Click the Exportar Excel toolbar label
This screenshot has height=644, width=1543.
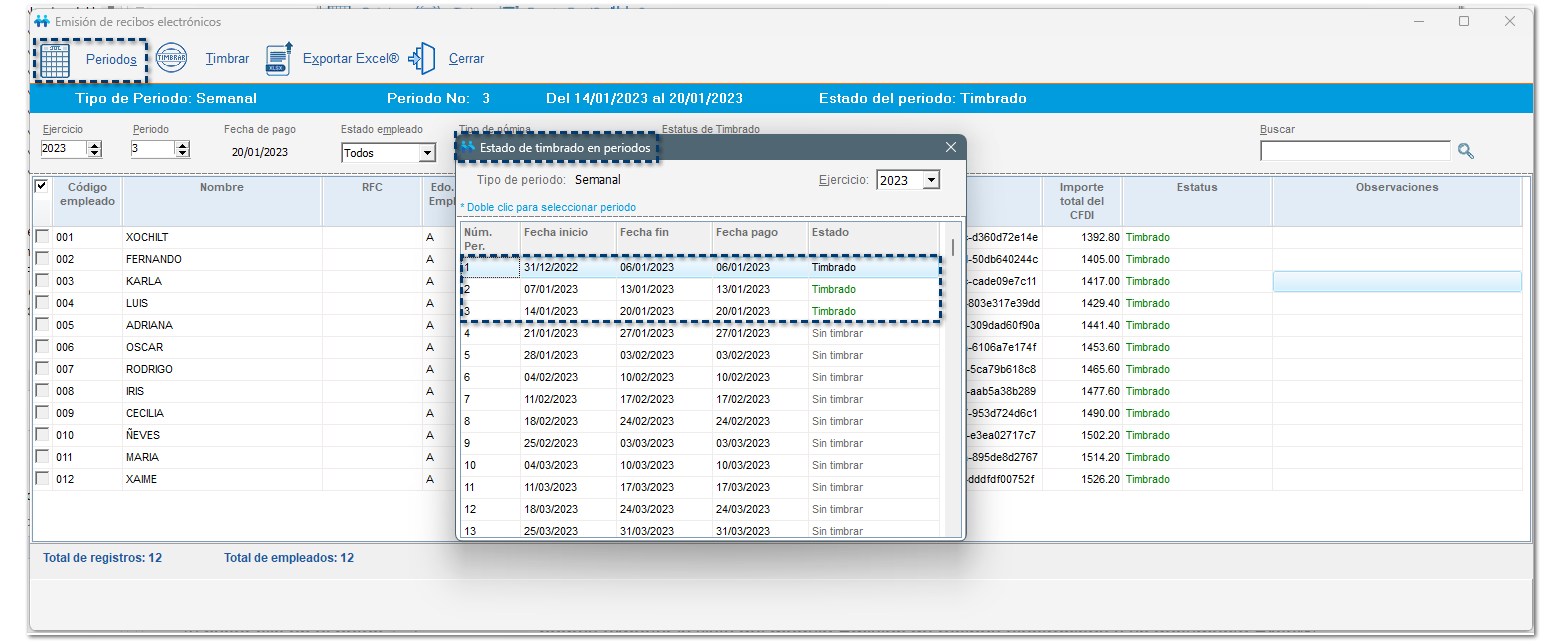coord(350,59)
